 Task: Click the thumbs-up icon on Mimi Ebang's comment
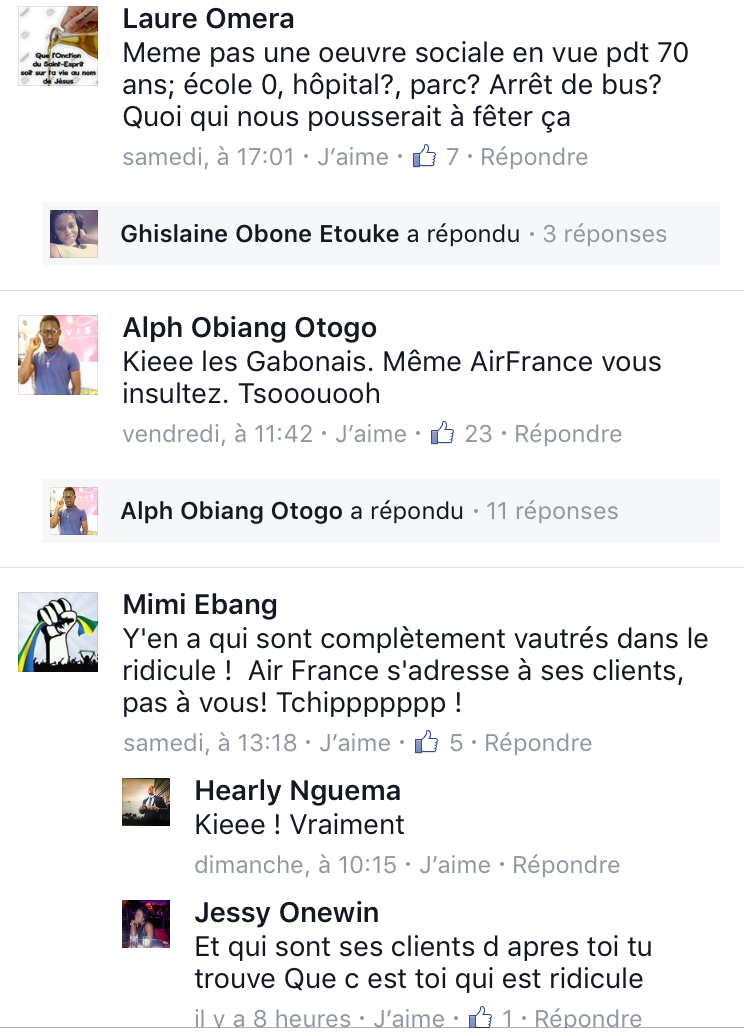tap(426, 742)
